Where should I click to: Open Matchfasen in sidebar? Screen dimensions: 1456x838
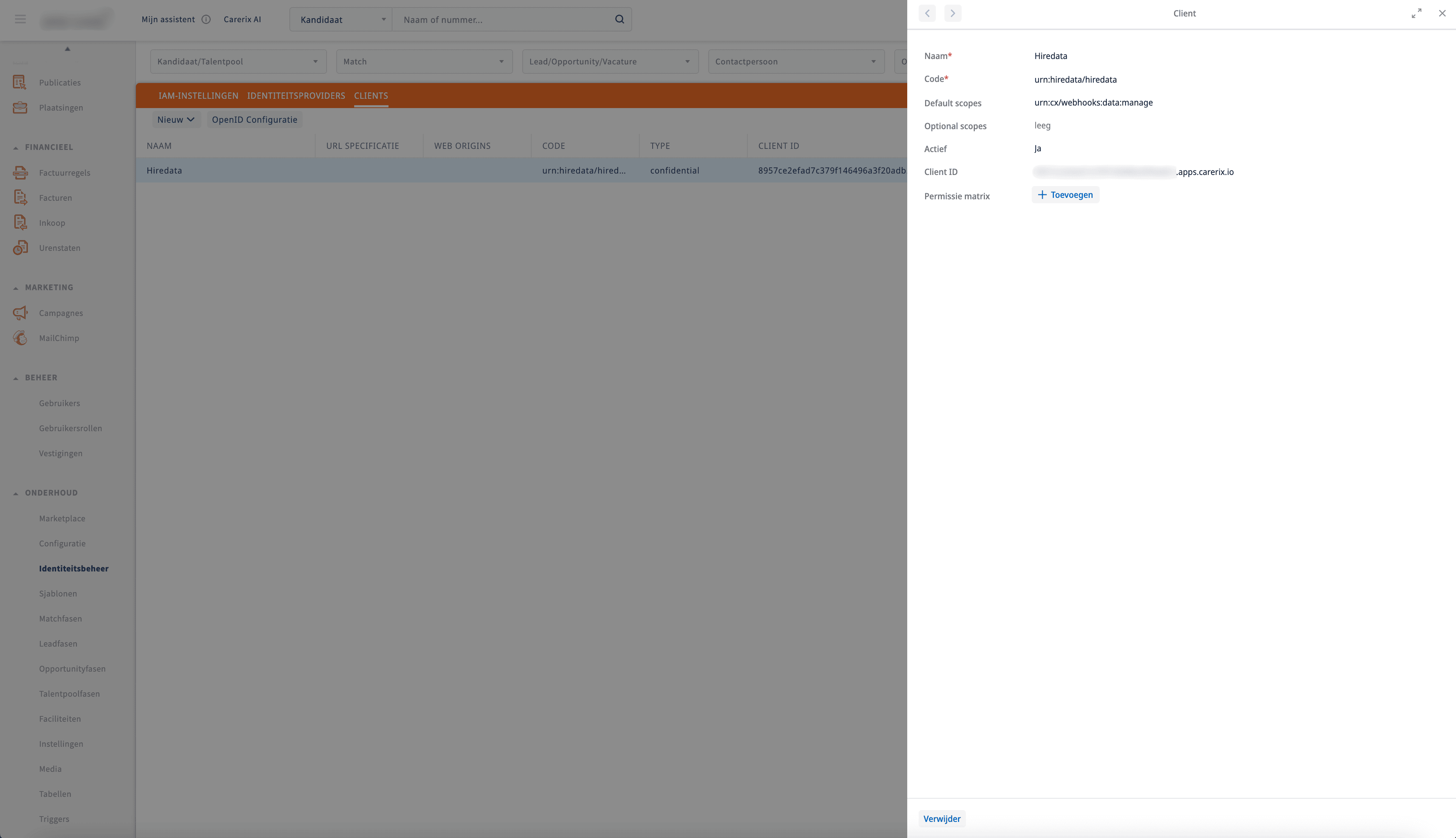[60, 618]
